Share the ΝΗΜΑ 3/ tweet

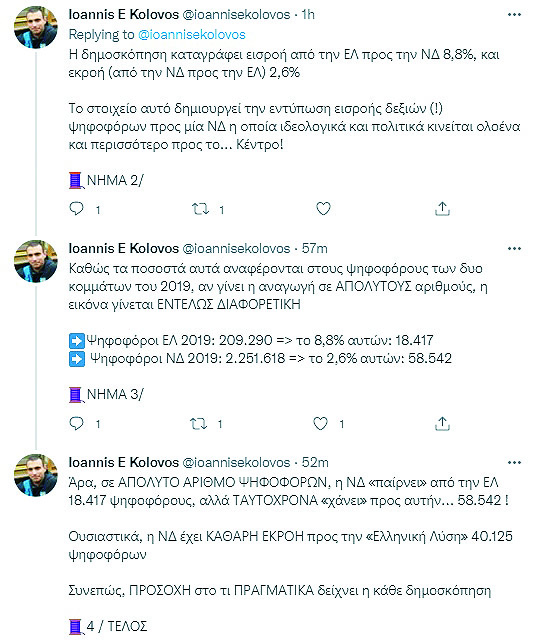coord(442,424)
